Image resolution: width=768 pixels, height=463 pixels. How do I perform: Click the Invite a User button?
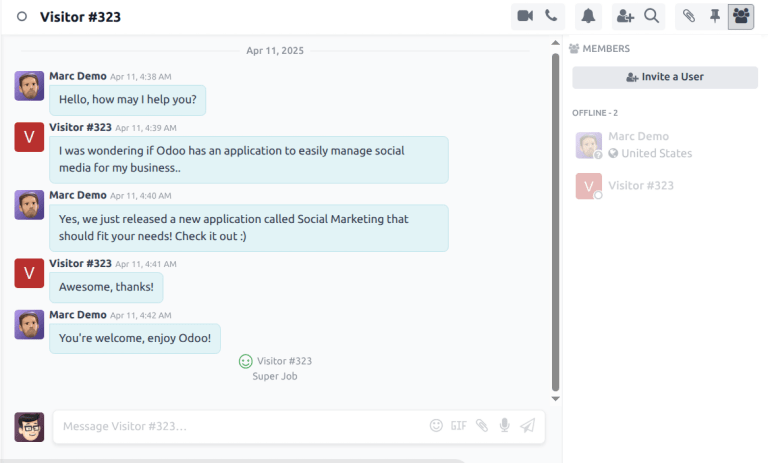point(665,77)
